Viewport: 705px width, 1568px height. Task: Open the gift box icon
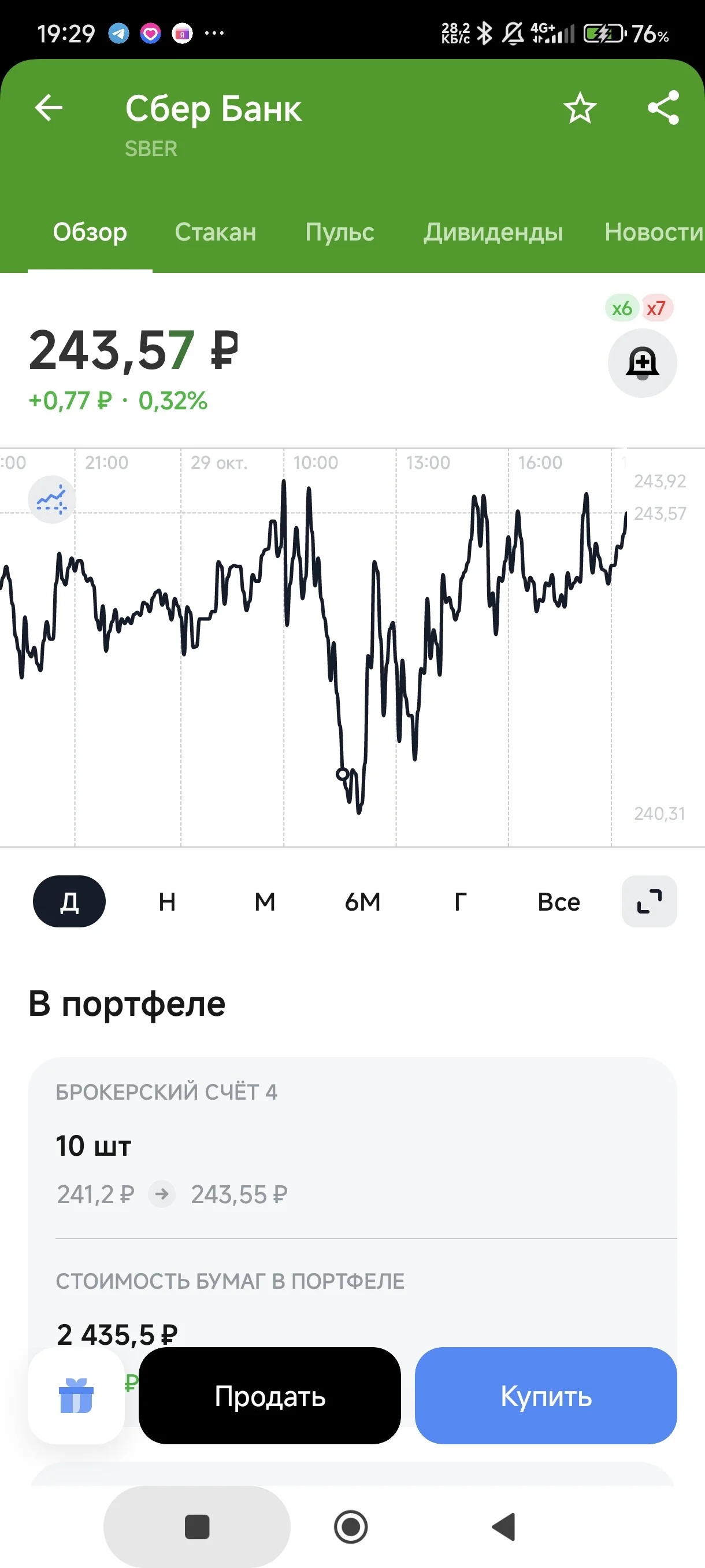click(x=76, y=1396)
